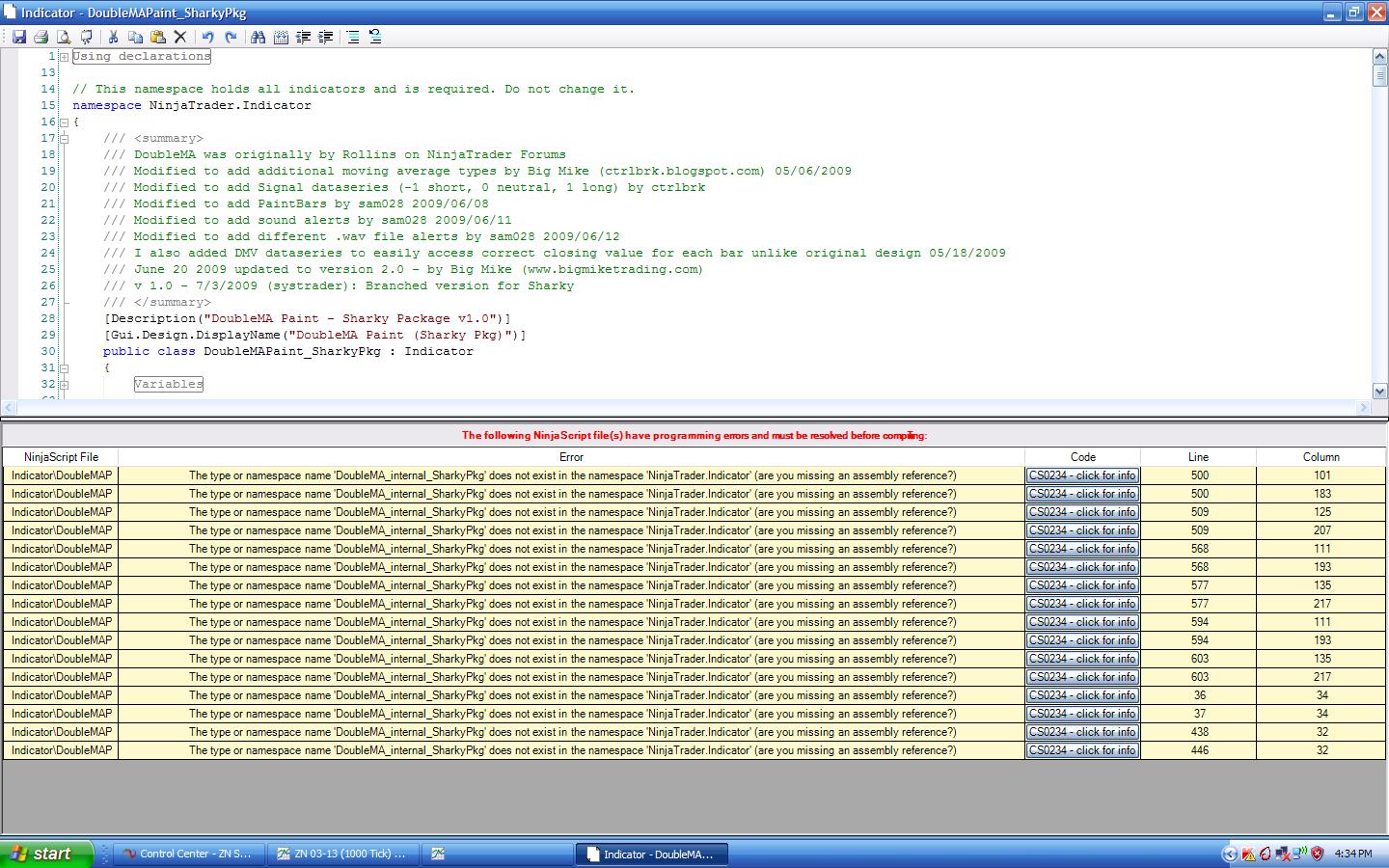Collapse the summary comment at line 17

64,139
